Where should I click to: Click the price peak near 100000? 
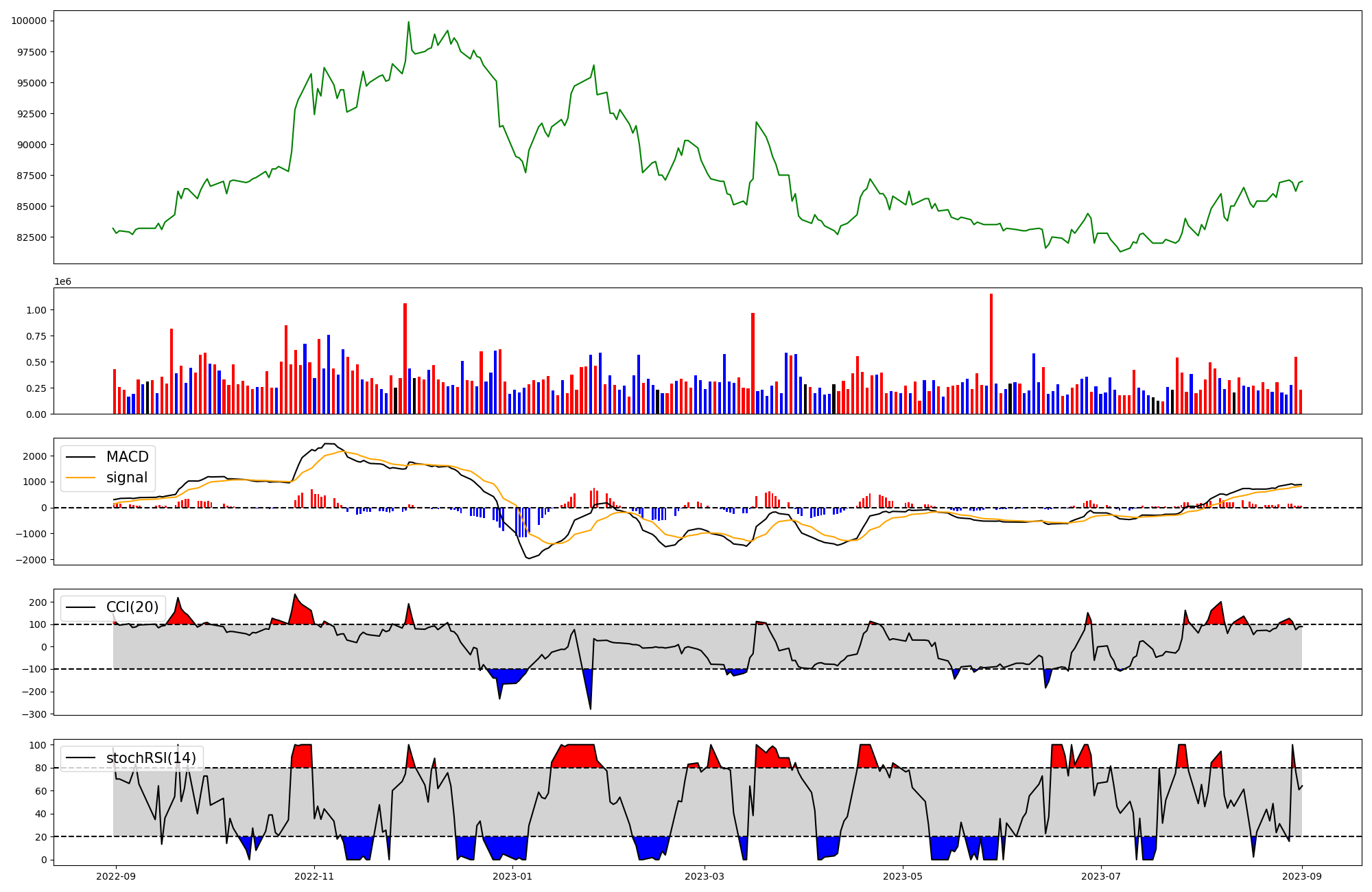(408, 23)
